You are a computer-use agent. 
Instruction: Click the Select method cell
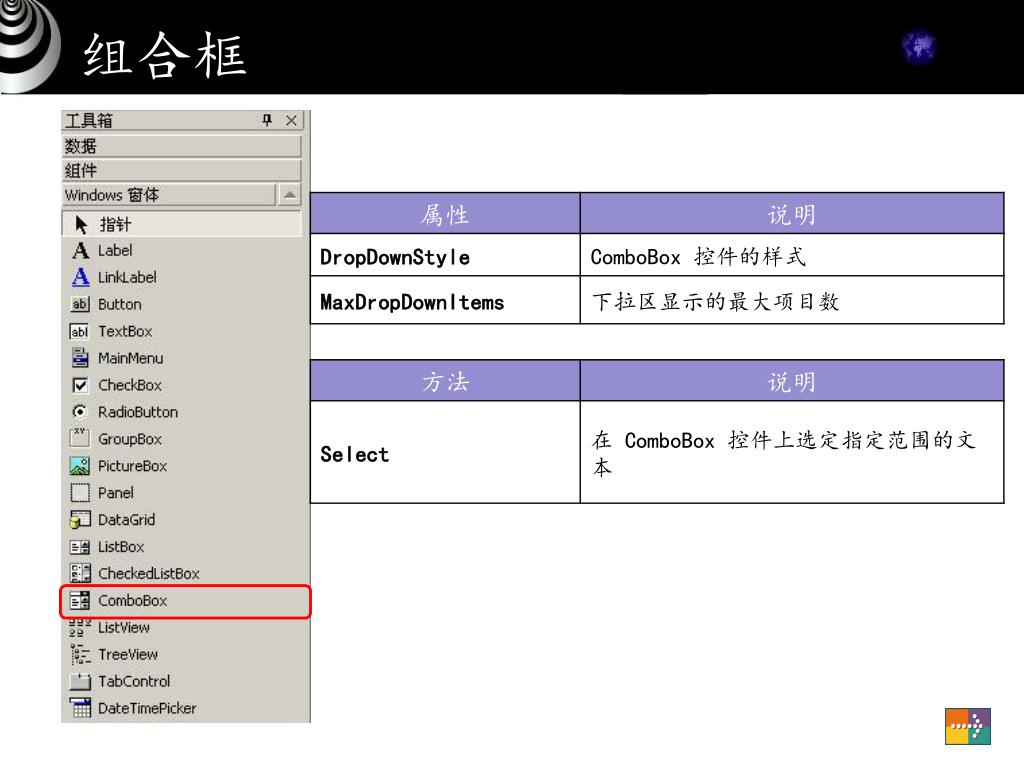click(x=445, y=452)
